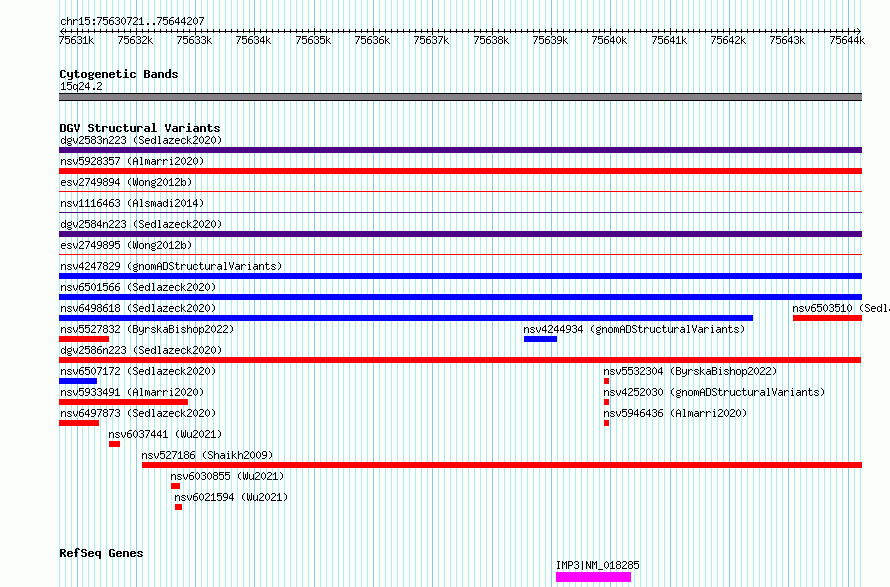The height and width of the screenshot is (587, 890).
Task: Select the small red nsv6037441 bar
Action: [x=114, y=444]
